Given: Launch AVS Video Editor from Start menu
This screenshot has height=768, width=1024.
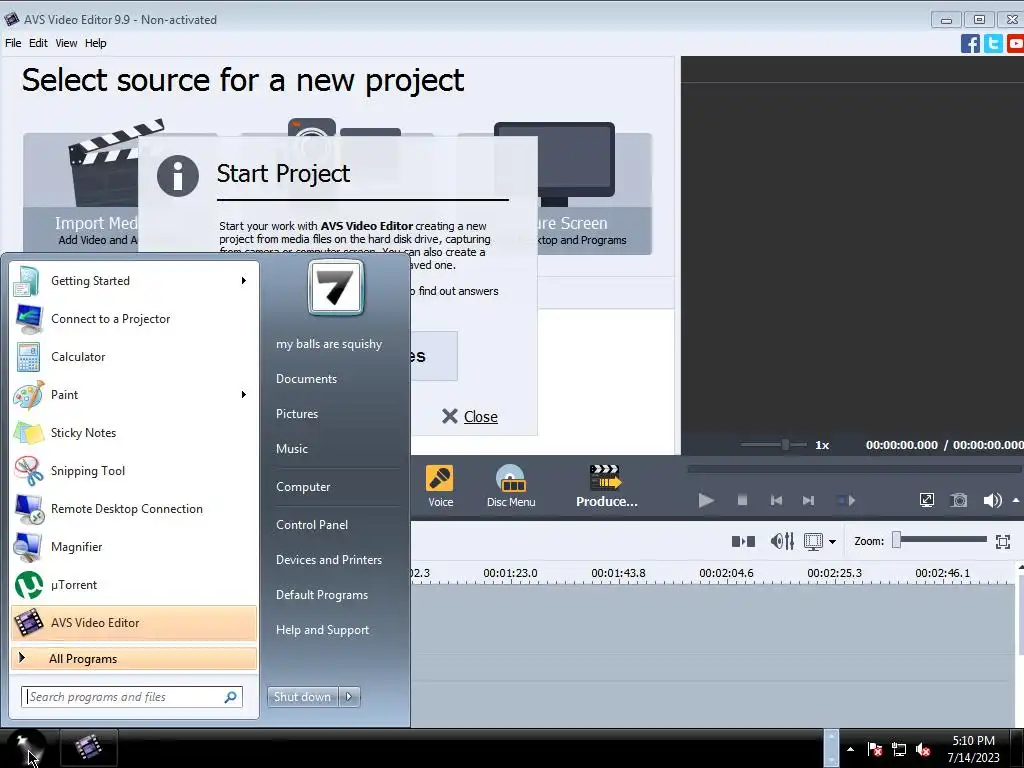Looking at the screenshot, I should [x=135, y=622].
